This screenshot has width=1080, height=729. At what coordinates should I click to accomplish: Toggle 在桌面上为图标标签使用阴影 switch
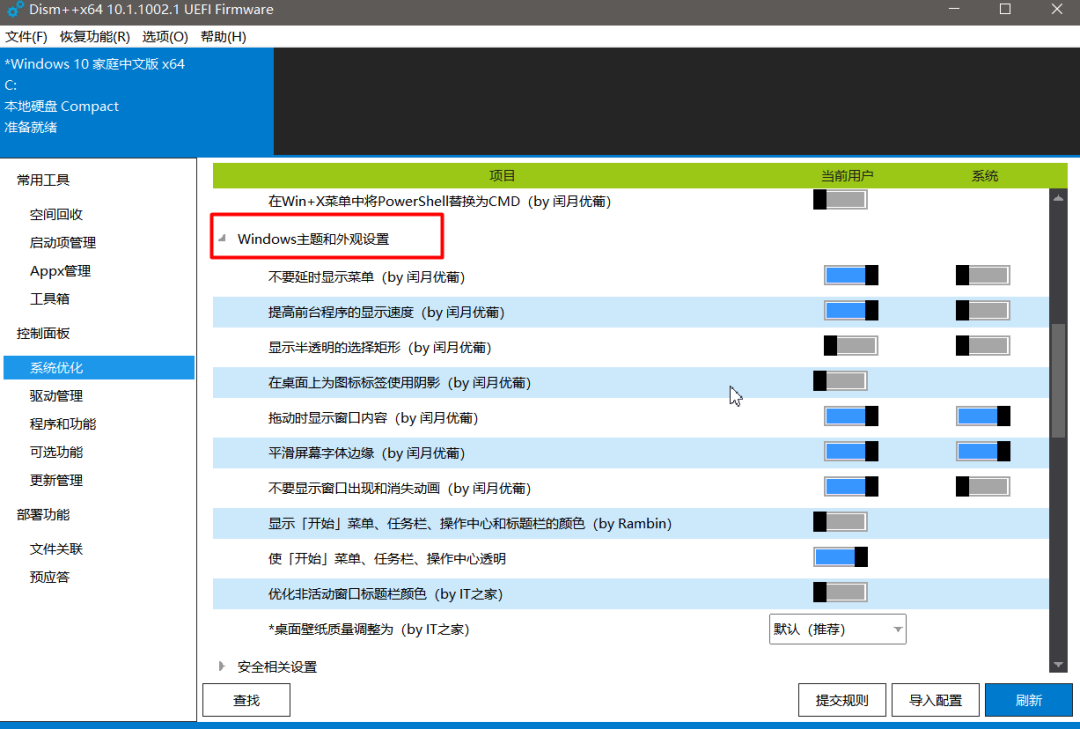tap(840, 381)
